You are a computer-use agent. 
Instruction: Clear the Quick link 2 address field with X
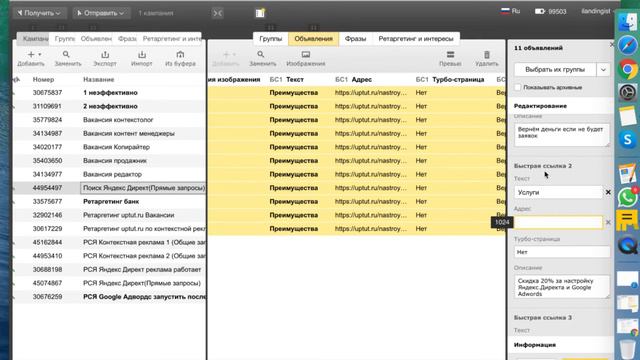[x=608, y=222]
